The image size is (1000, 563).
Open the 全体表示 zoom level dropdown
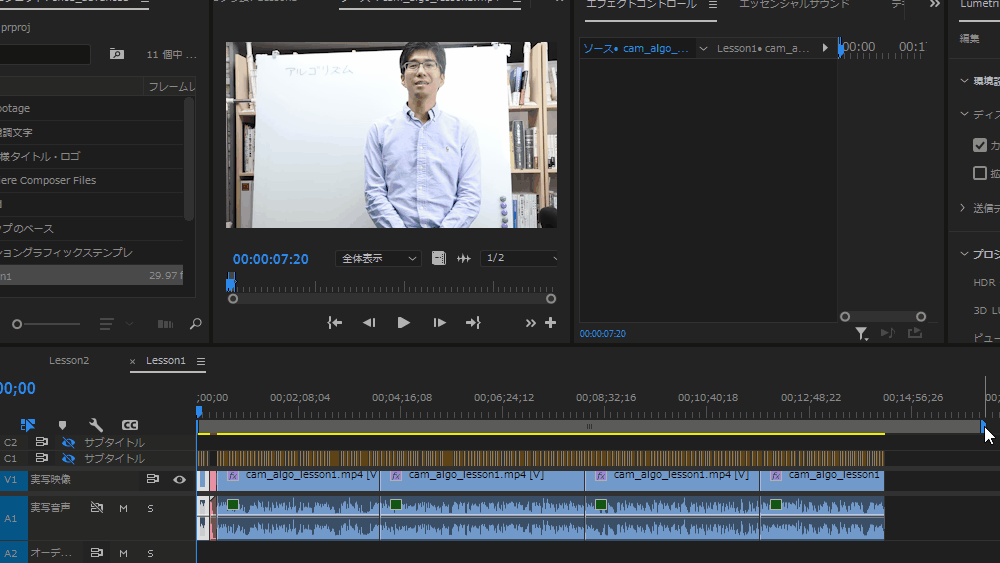tap(378, 258)
